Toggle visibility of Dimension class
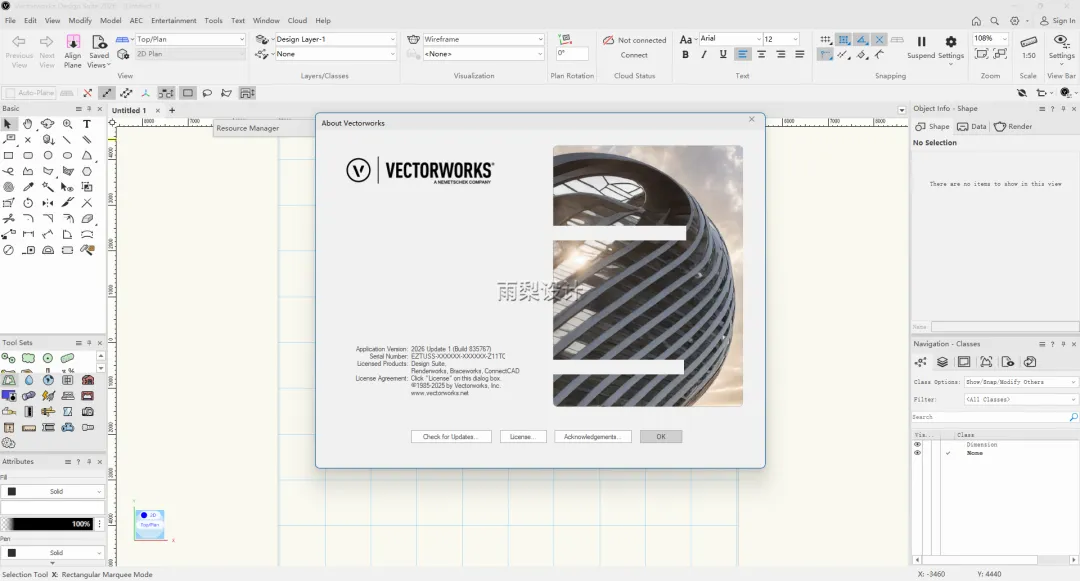 tap(917, 445)
